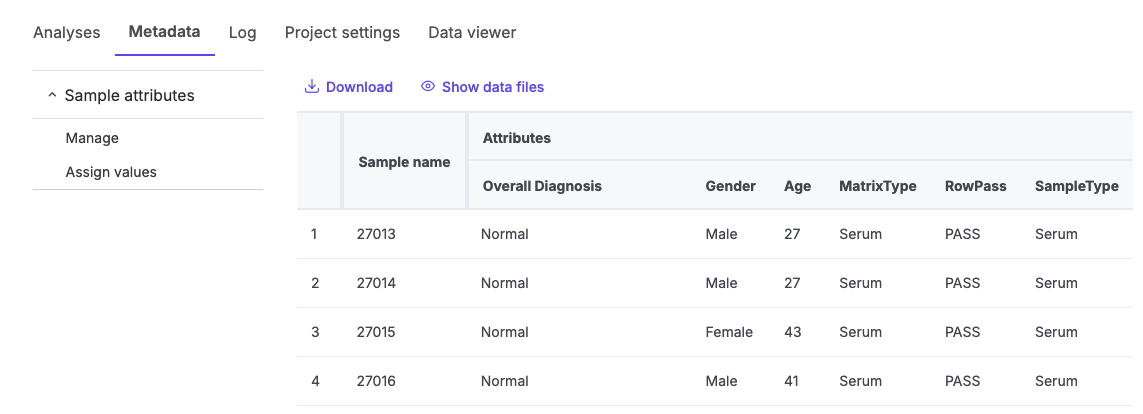Open Manage under Sample attributes
Image resolution: width=1143 pixels, height=414 pixels.
tap(92, 138)
